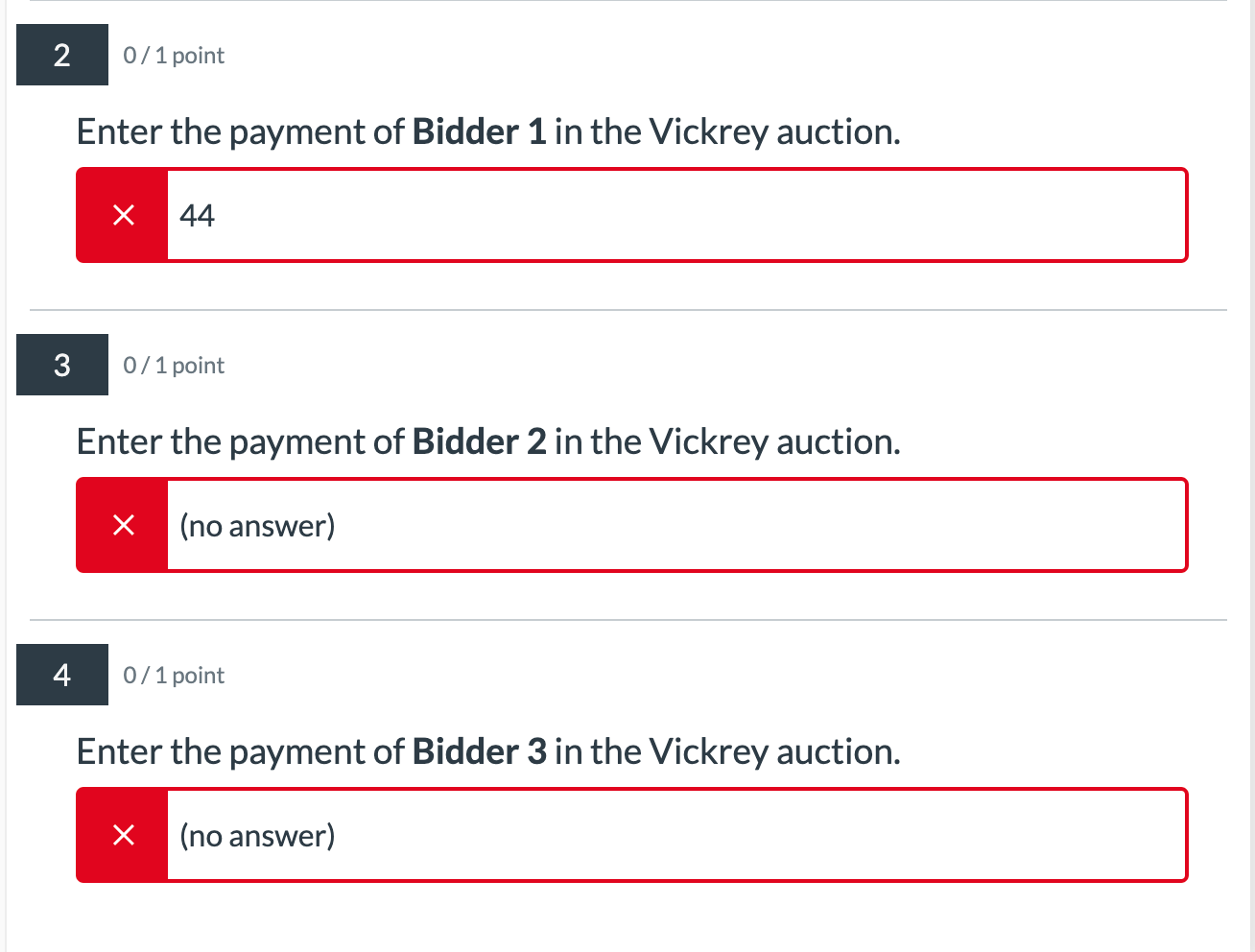Select the question 3 number badge
Viewport: 1255px width, 952px height.
pyautogui.click(x=61, y=365)
